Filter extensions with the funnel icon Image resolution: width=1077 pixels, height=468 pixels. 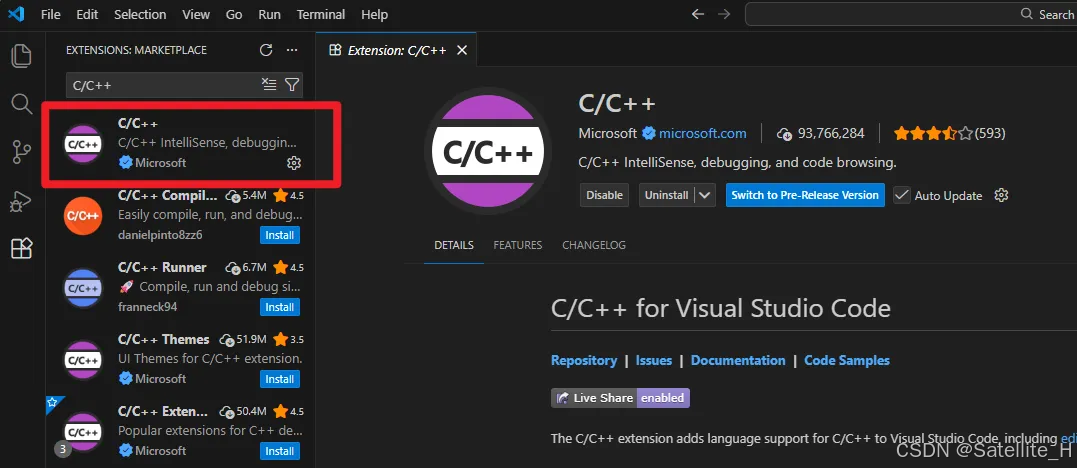point(292,85)
